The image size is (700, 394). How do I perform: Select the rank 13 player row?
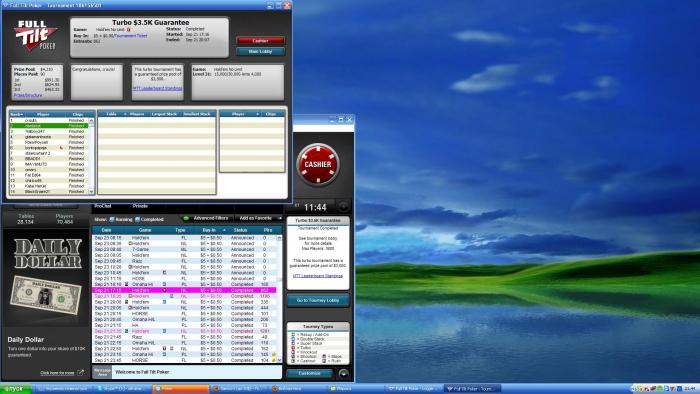click(49, 186)
